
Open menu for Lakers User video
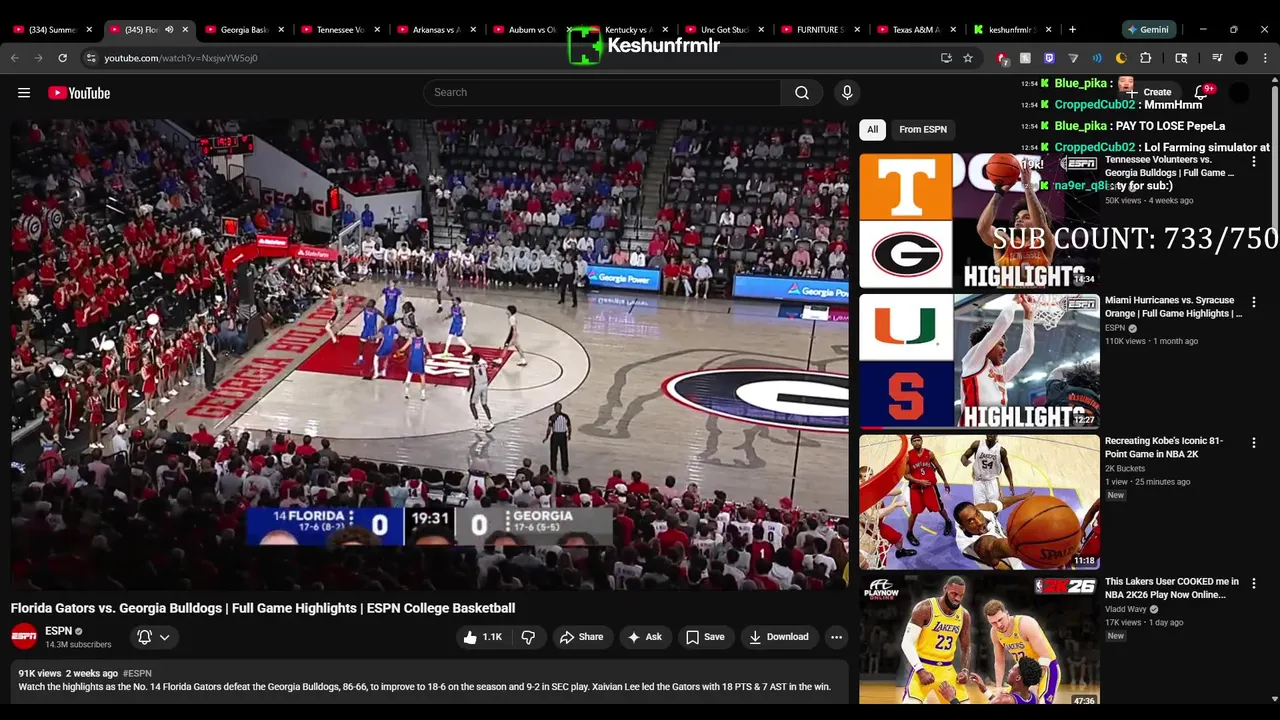tap(1254, 583)
